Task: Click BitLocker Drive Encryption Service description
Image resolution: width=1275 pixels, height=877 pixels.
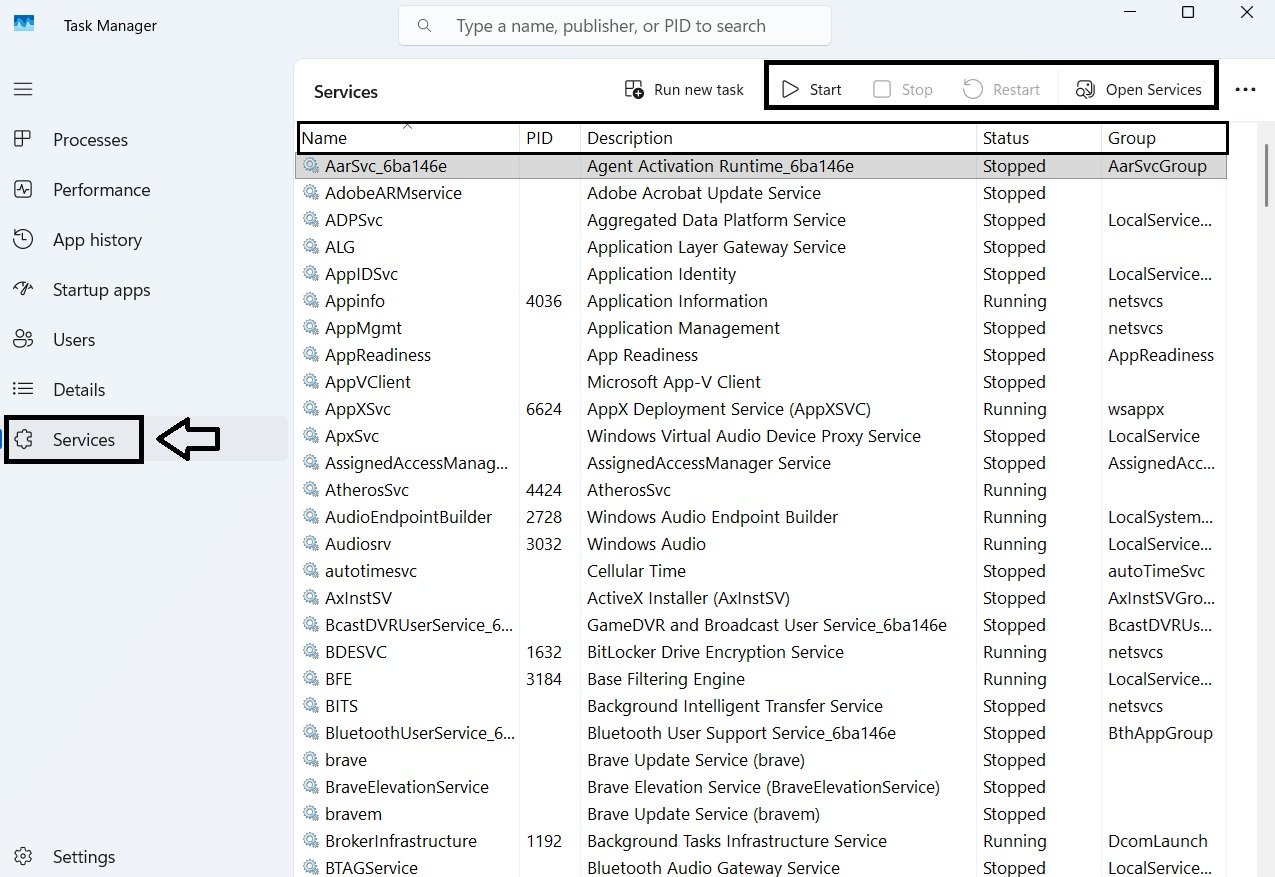Action: point(715,652)
